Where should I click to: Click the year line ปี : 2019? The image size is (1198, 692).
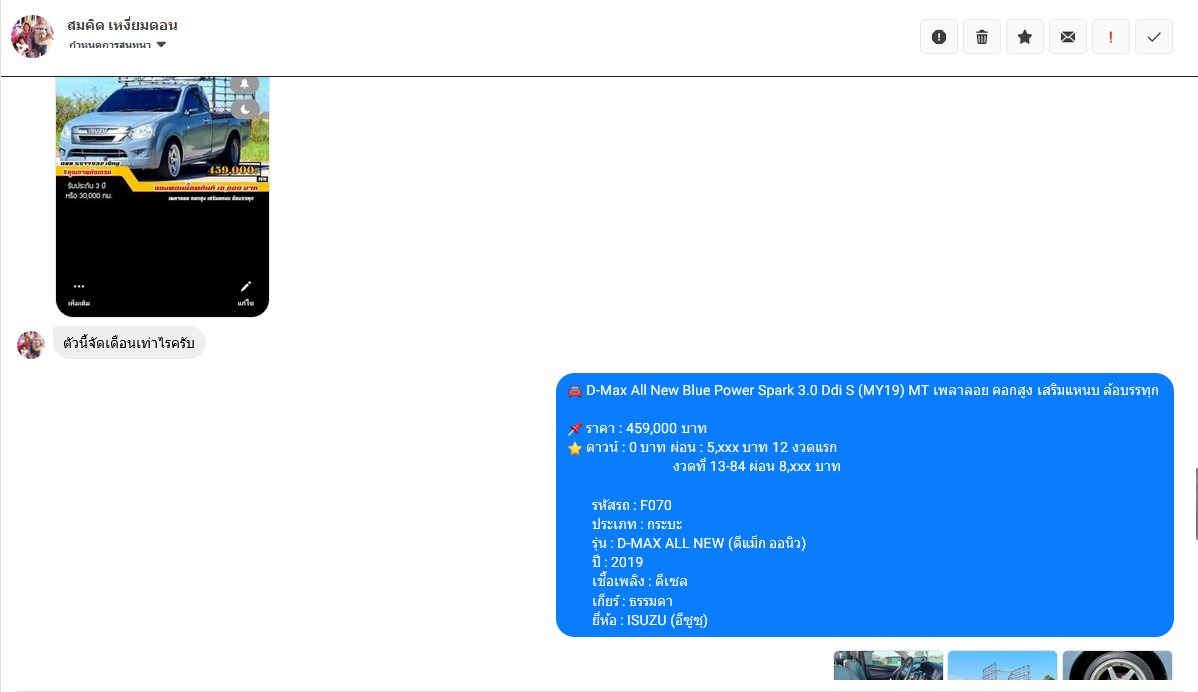617,563
